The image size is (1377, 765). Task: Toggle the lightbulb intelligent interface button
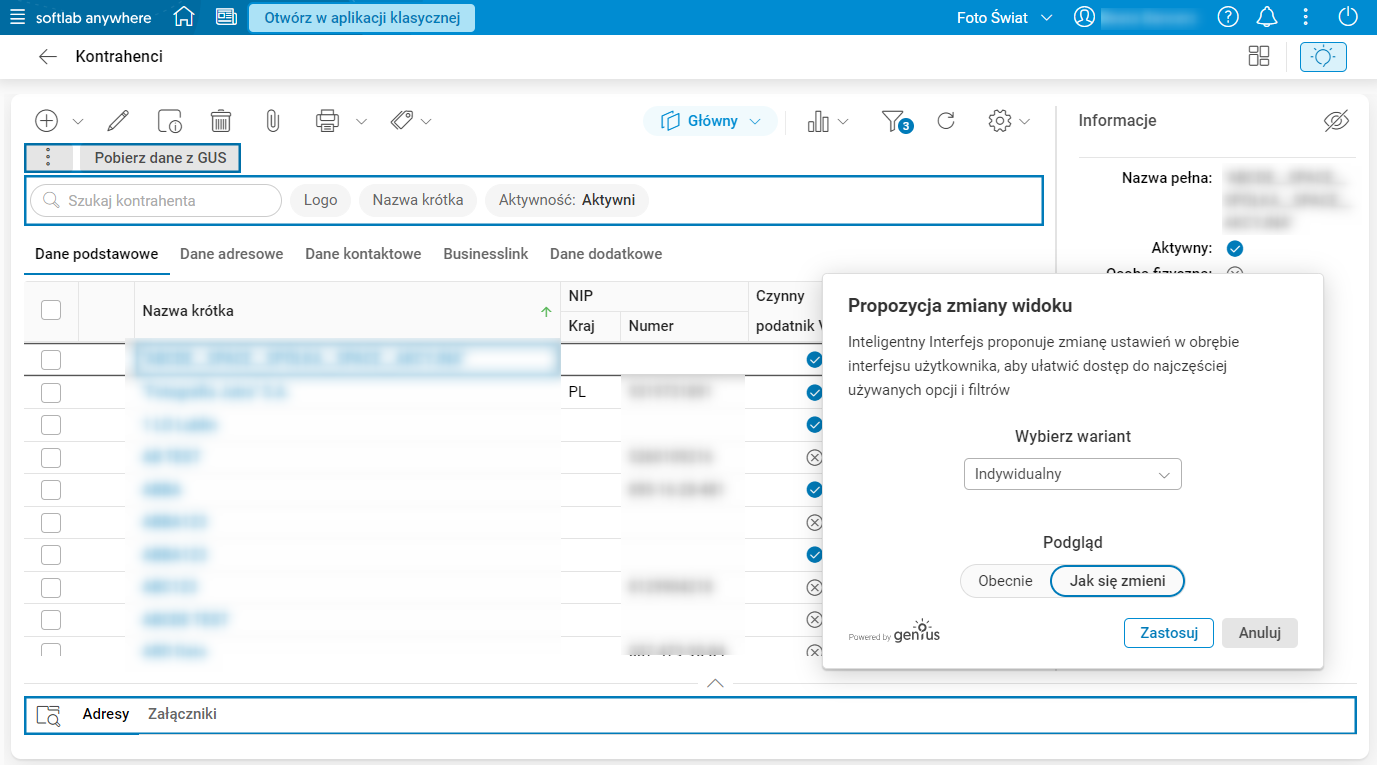(x=1323, y=57)
